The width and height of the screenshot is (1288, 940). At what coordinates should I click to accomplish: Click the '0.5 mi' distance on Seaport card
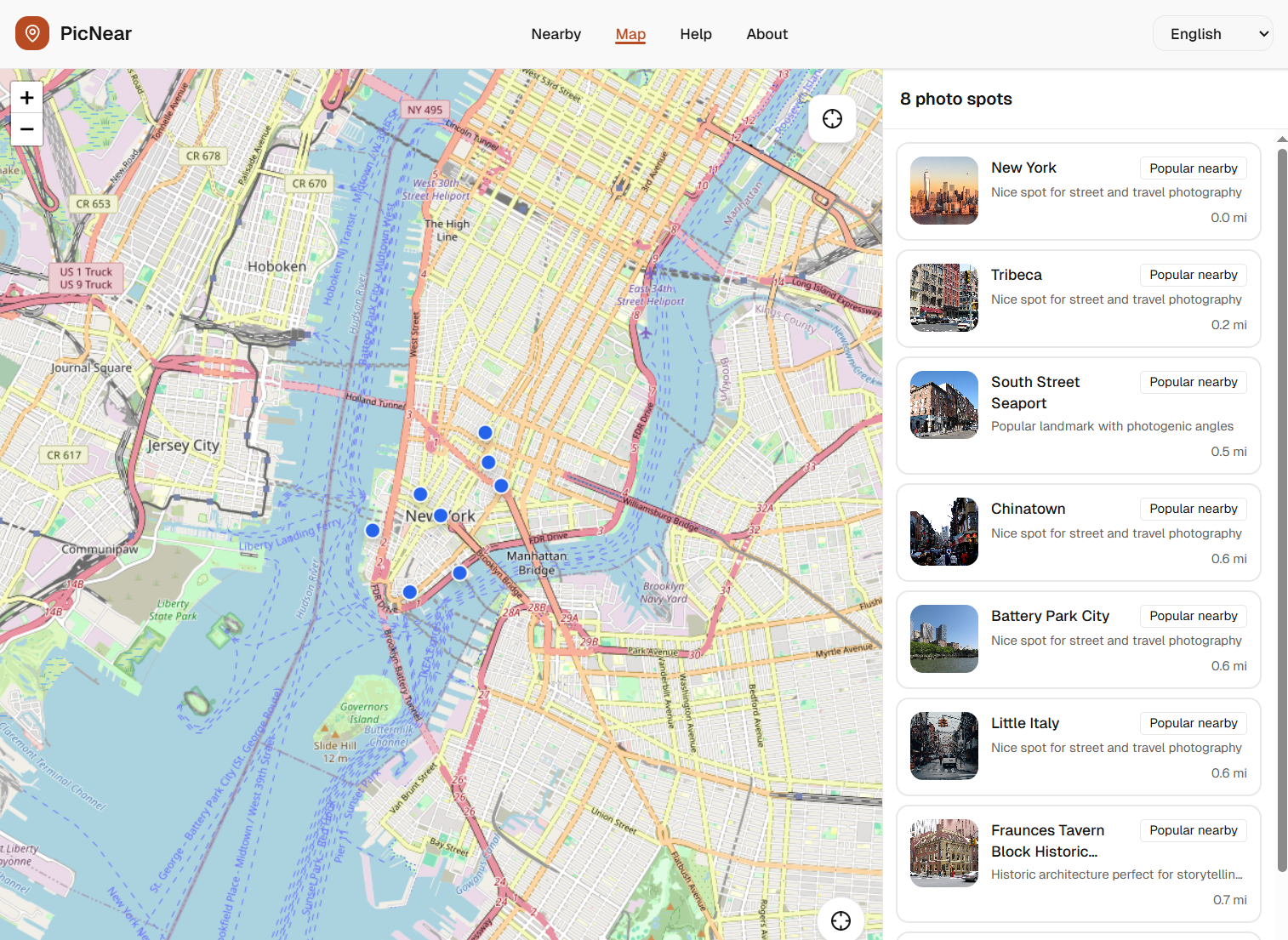pyautogui.click(x=1228, y=452)
